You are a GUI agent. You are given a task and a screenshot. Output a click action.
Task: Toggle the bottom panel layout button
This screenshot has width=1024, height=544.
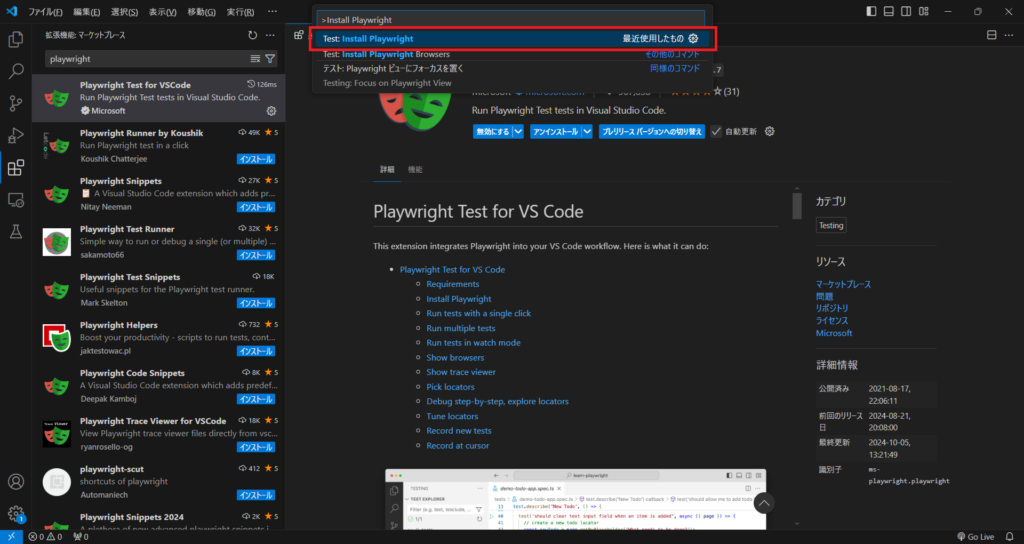[890, 11]
